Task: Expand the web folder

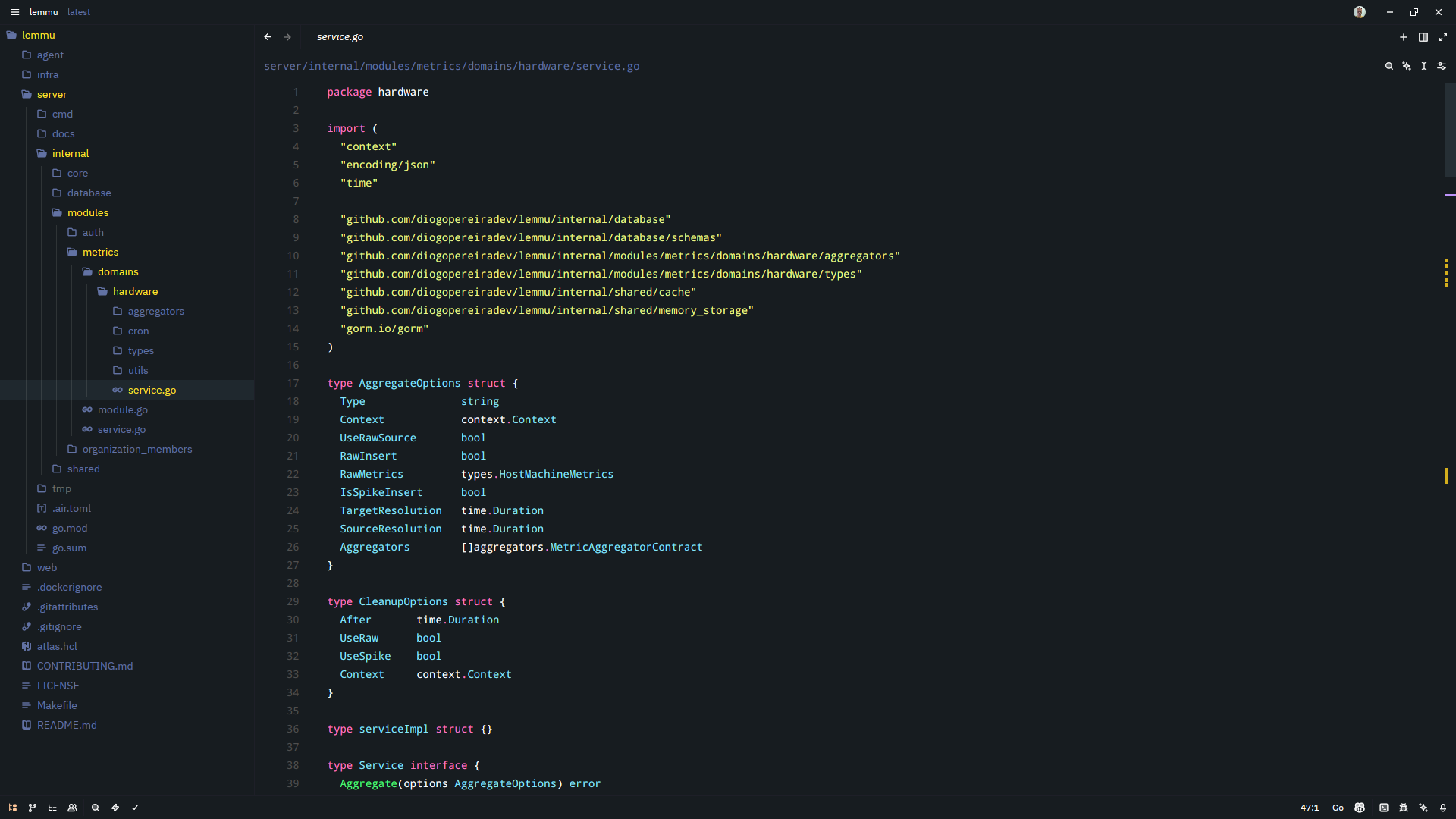Action: click(127, 567)
